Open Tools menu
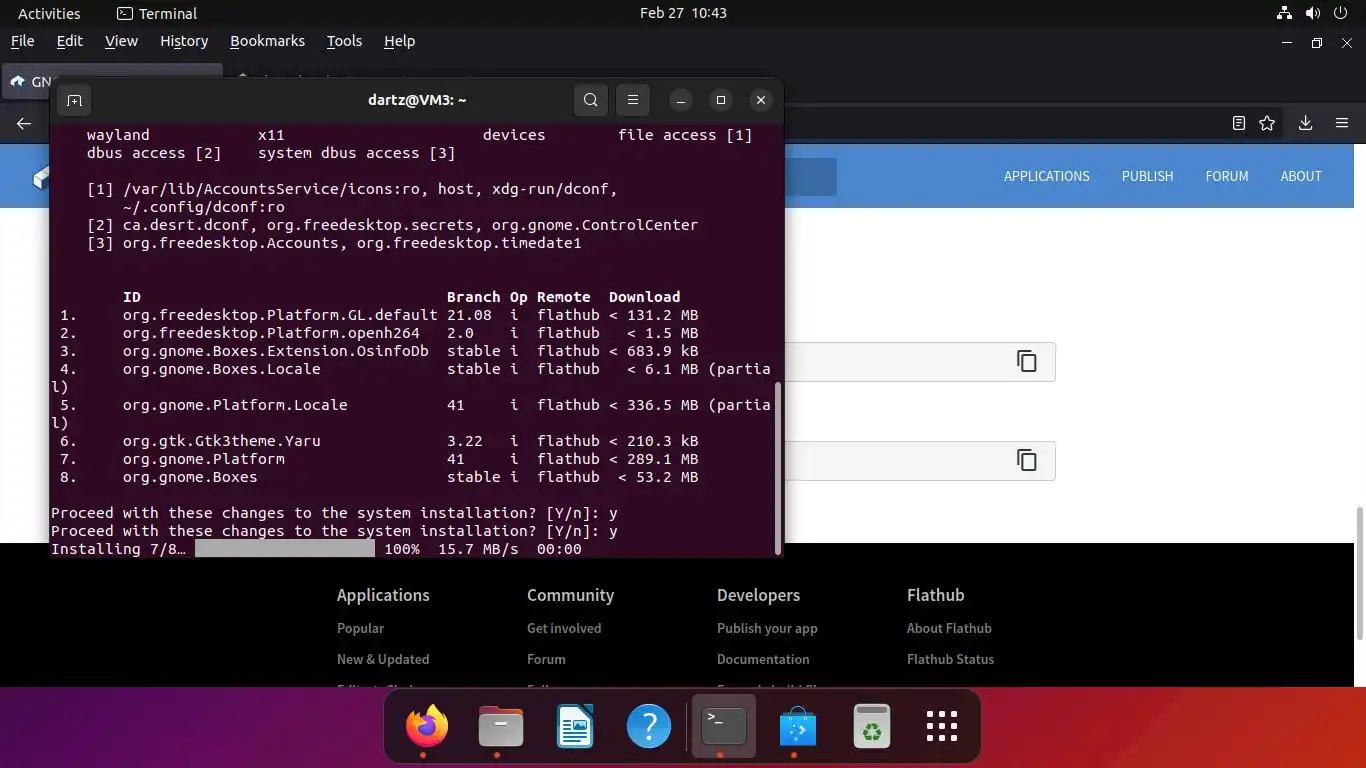1366x768 pixels. click(x=344, y=41)
